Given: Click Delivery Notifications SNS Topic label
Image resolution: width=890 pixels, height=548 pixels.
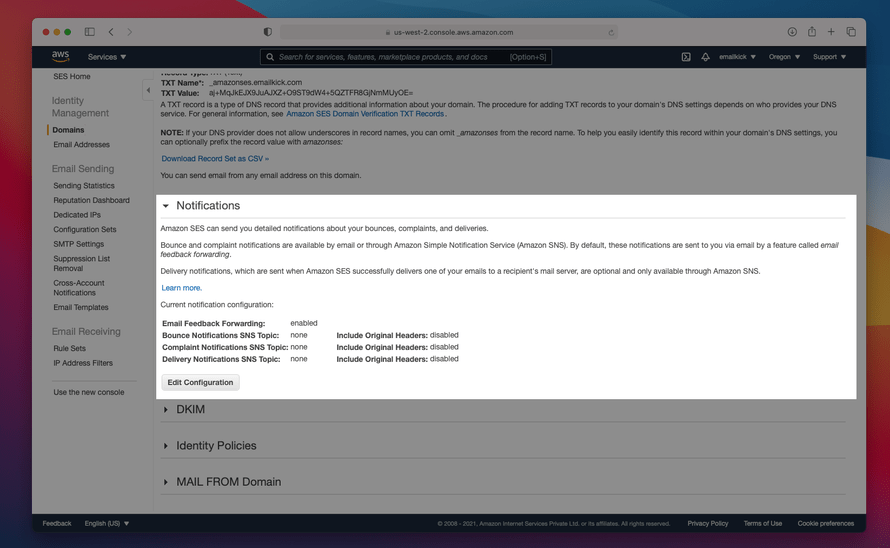Looking at the screenshot, I should tap(221, 359).
